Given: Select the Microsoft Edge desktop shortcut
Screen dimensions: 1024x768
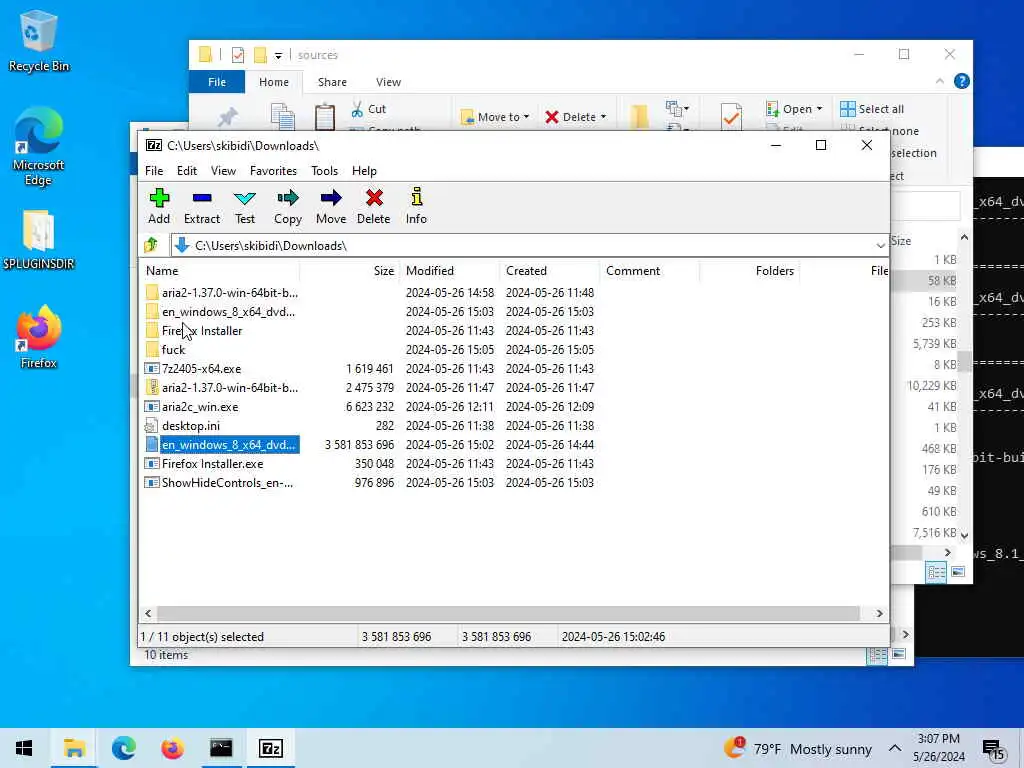Looking at the screenshot, I should point(39,146).
